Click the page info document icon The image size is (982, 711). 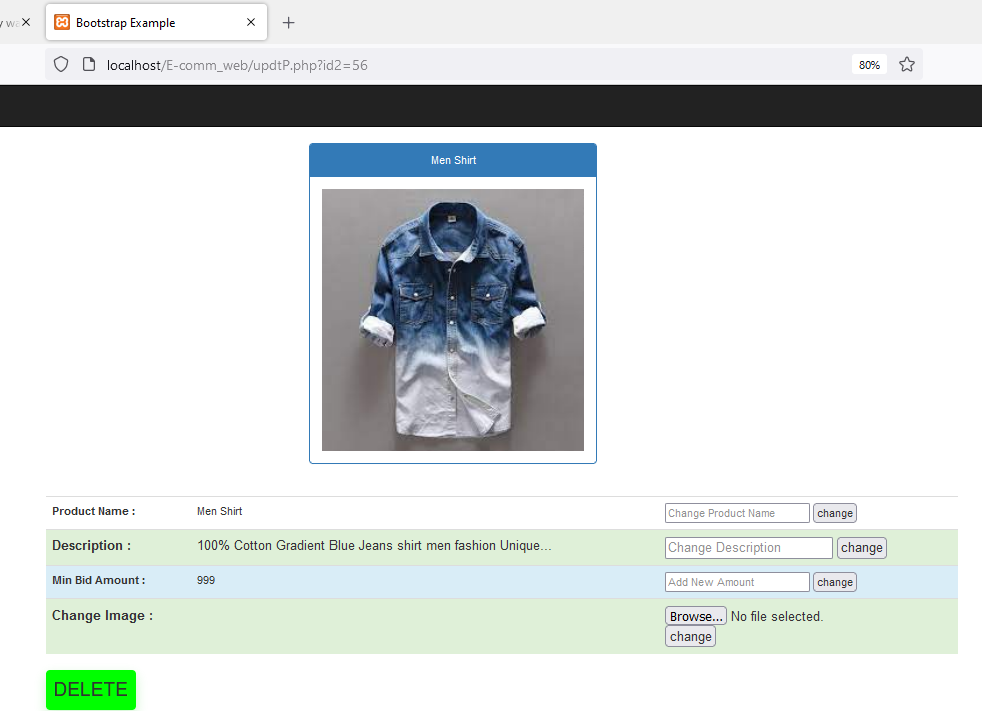click(x=89, y=65)
